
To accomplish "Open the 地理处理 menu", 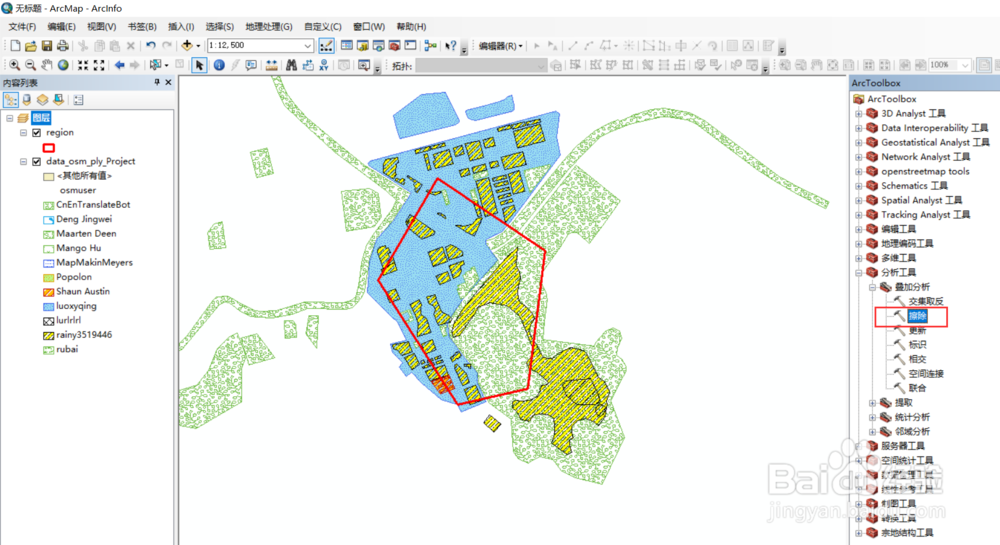I will coord(268,27).
